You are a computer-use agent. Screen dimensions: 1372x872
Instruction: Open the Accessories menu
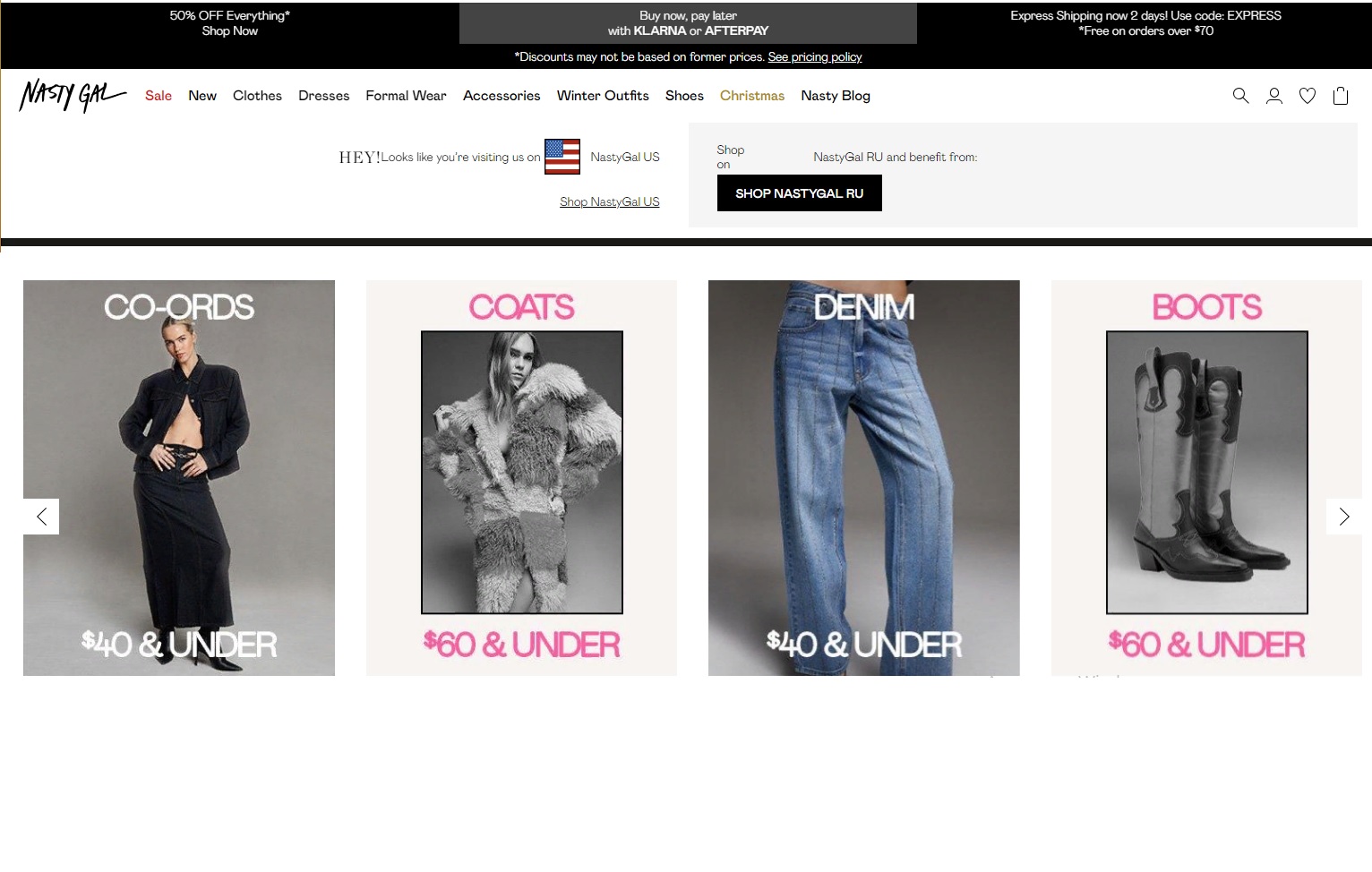(502, 96)
